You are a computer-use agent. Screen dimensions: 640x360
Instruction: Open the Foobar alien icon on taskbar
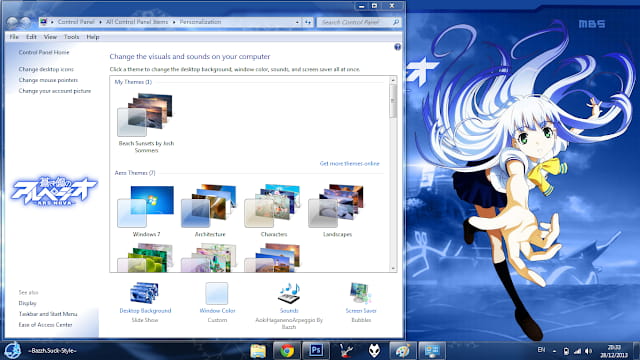[x=374, y=351]
